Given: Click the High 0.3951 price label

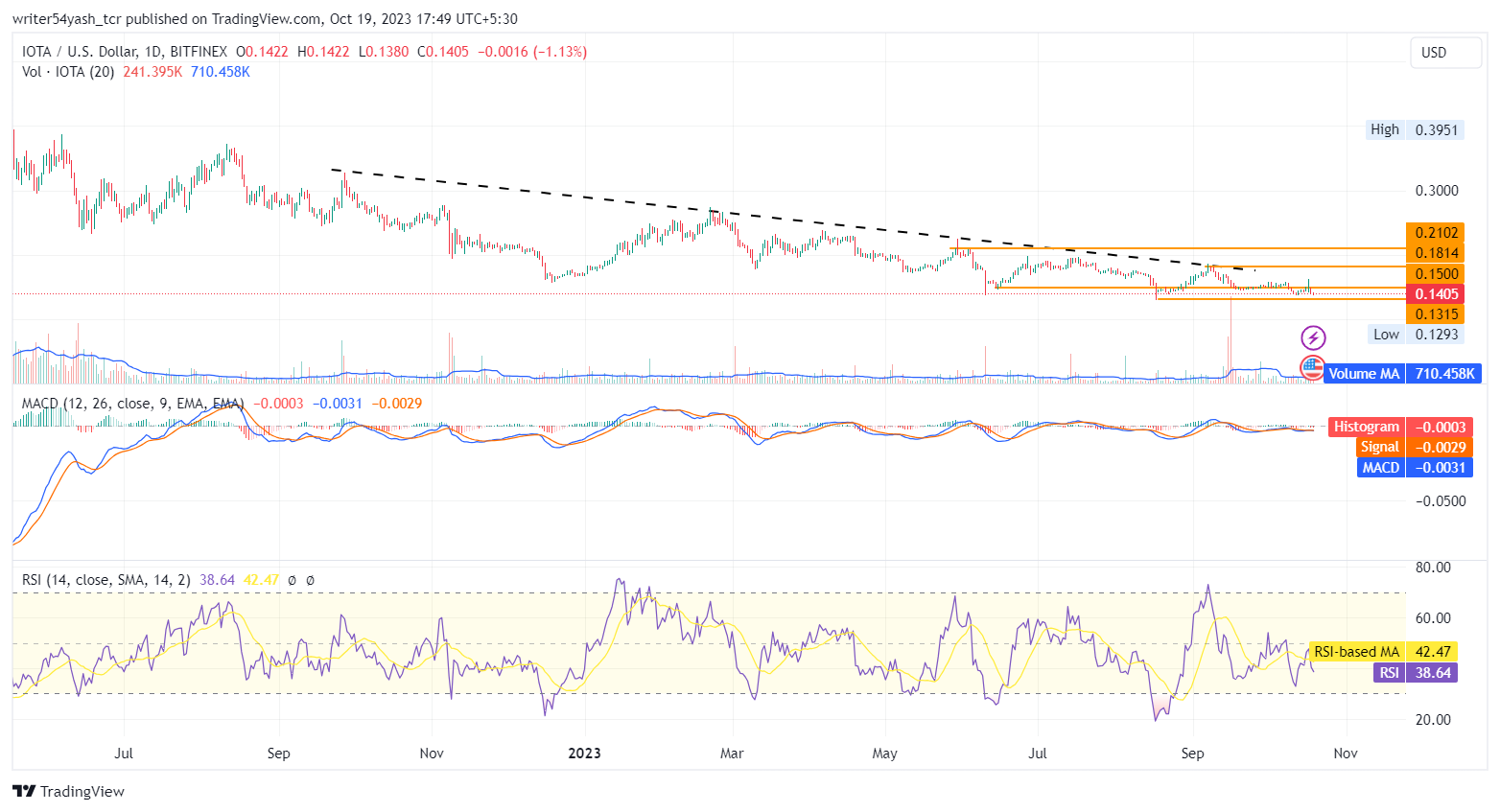Looking at the screenshot, I should click(1416, 129).
